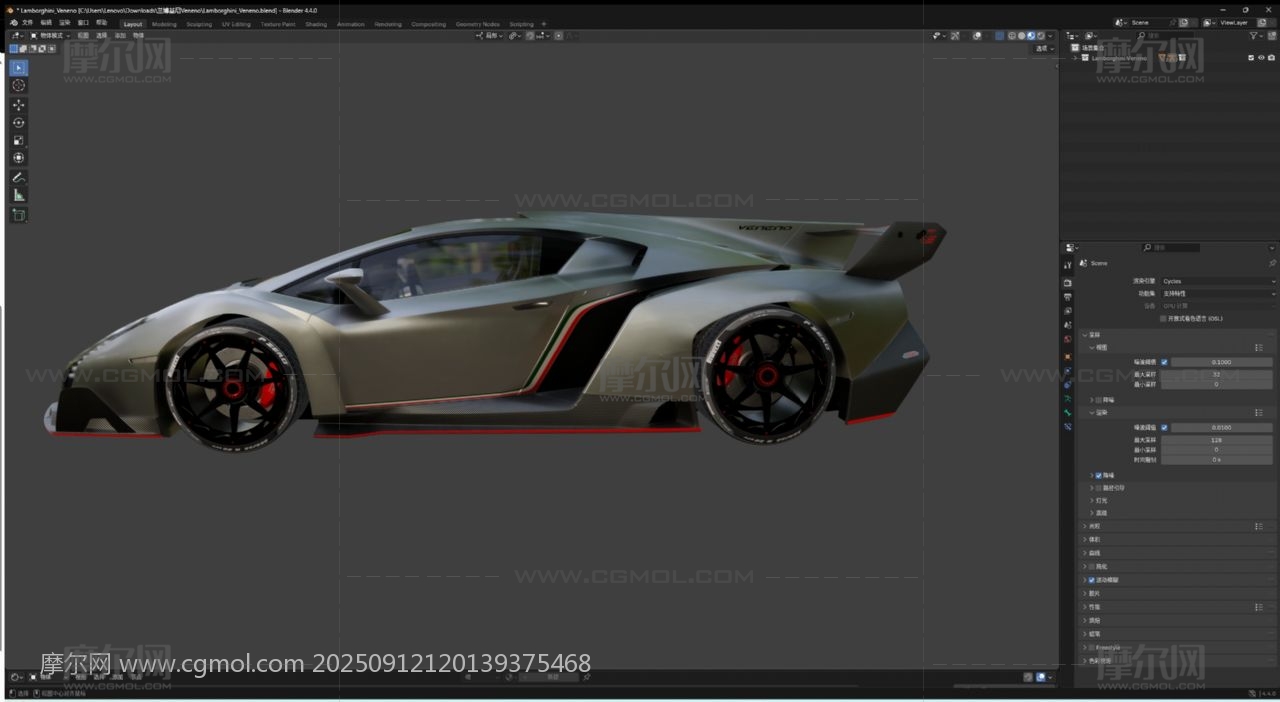Switch to the Shading workspace tab
The image size is (1280, 702).
point(316,24)
